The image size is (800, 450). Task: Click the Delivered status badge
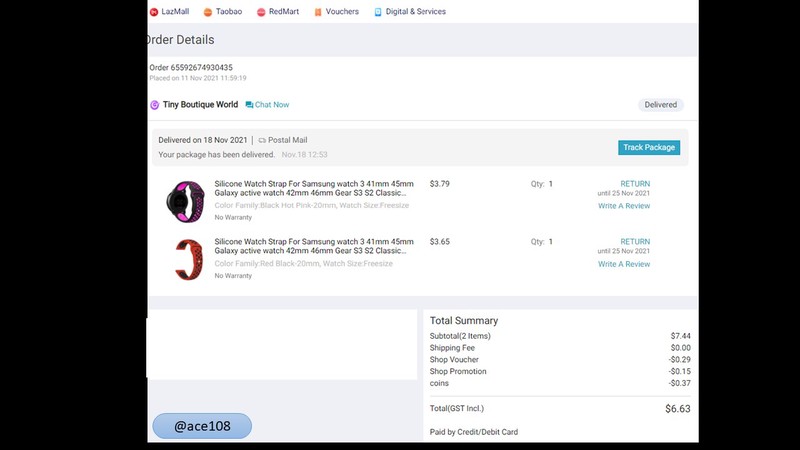coord(660,105)
